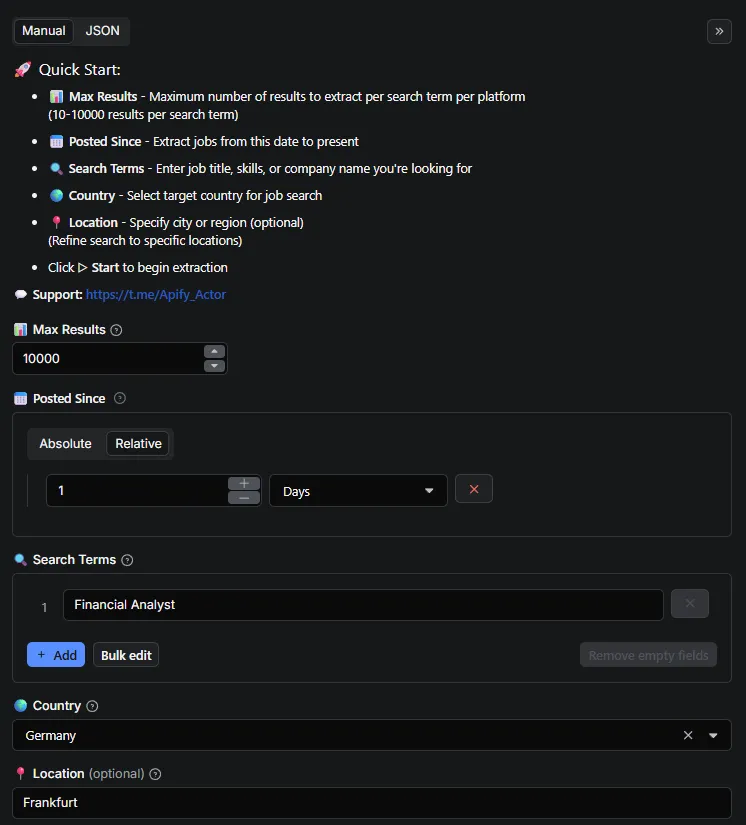The height and width of the screenshot is (825, 746).
Task: Switch to Absolute date mode
Action: pyautogui.click(x=65, y=443)
